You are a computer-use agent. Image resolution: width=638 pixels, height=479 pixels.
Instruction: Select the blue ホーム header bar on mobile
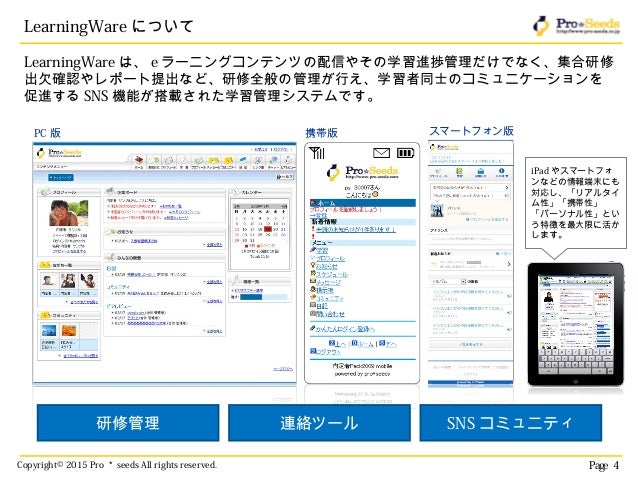click(x=363, y=203)
